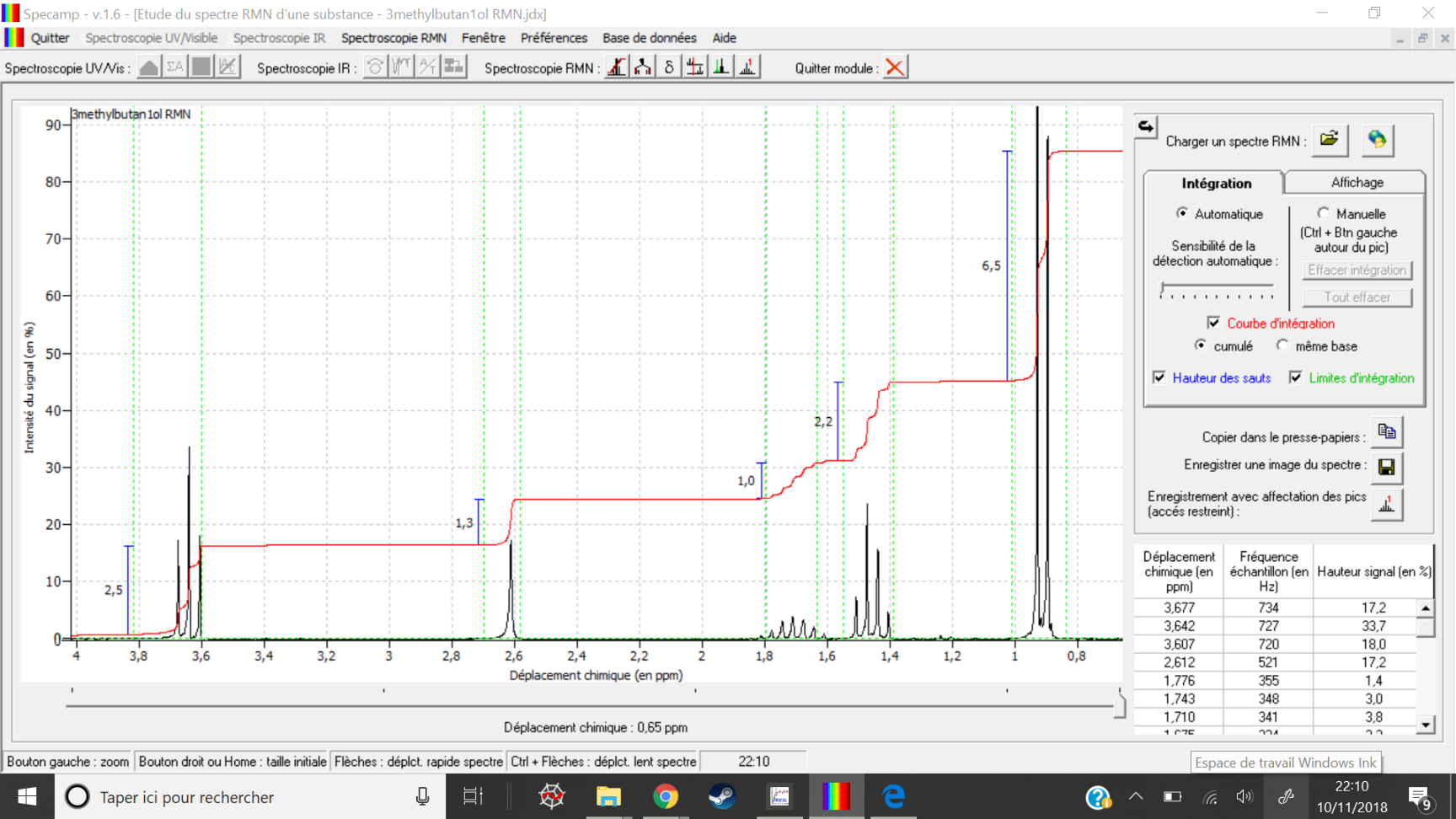The height and width of the screenshot is (819, 1456).
Task: Open the notification center icon
Action: (x=1420, y=796)
